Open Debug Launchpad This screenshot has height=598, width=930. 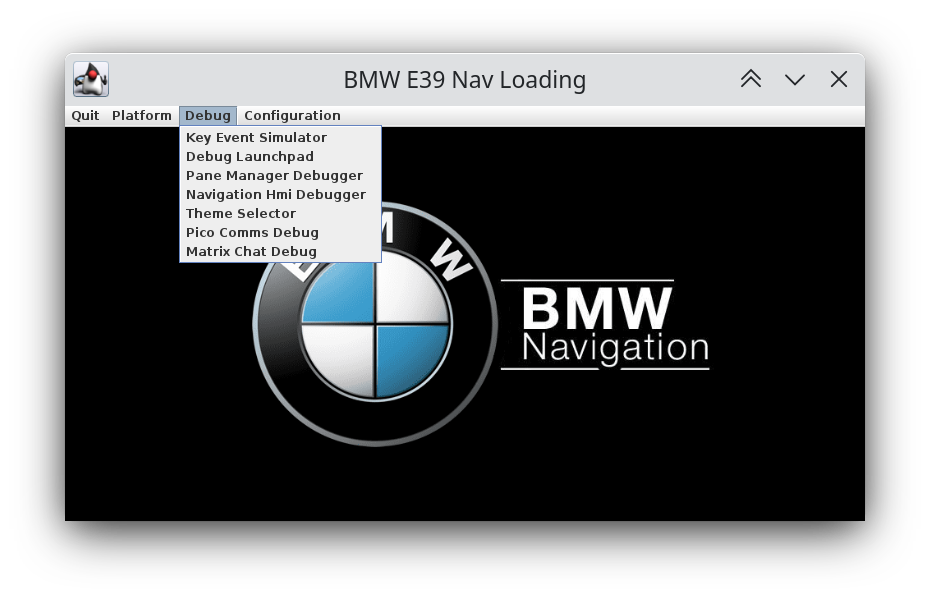click(x=280, y=157)
